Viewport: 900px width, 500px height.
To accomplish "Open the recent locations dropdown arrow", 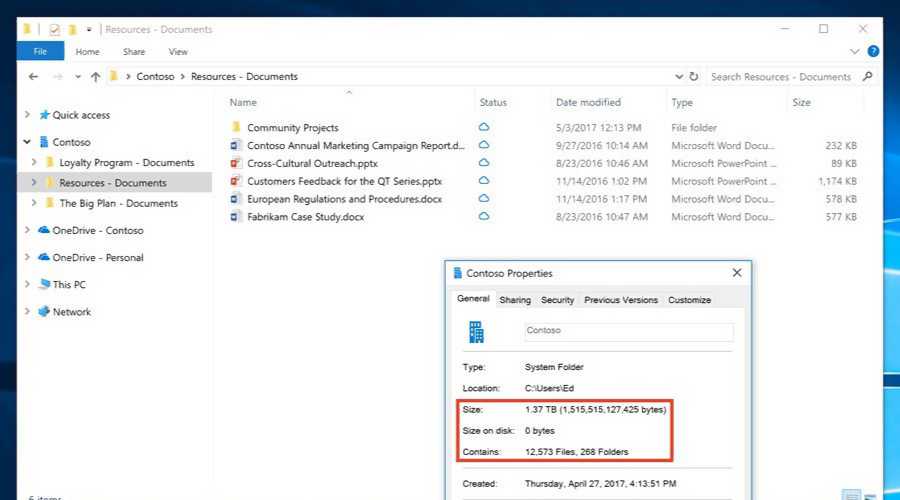I will point(77,76).
